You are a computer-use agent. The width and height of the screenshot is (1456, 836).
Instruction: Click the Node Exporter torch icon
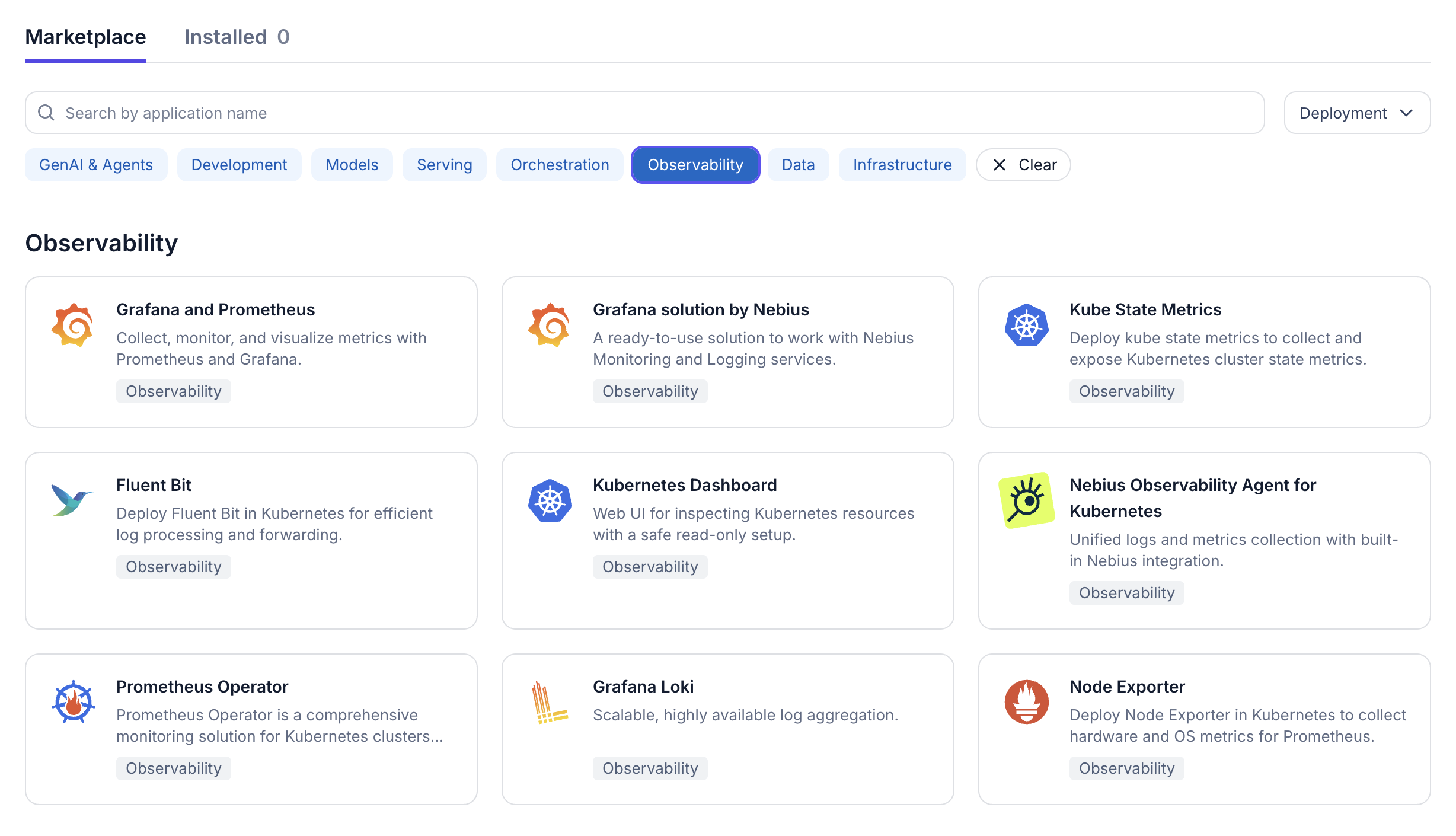click(1026, 701)
